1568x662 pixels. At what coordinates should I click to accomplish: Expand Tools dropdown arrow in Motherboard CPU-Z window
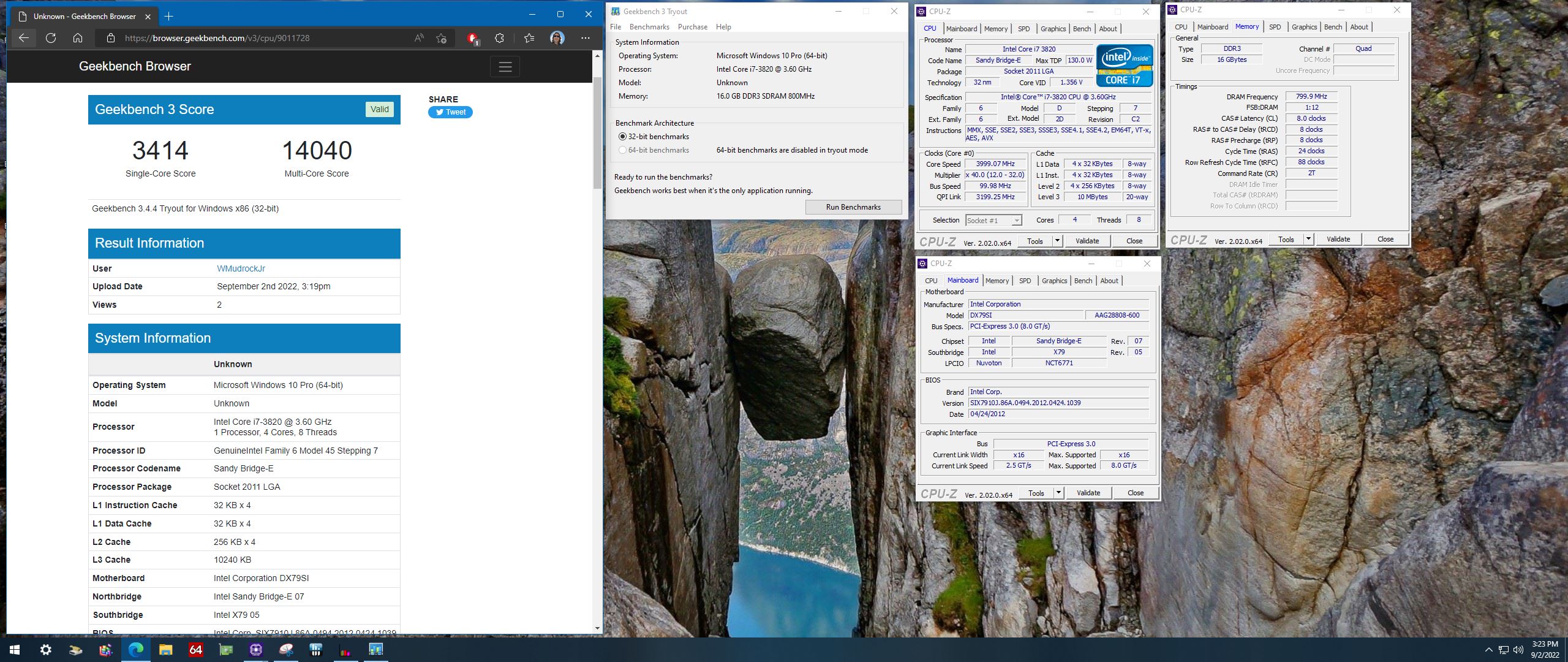tap(1058, 493)
